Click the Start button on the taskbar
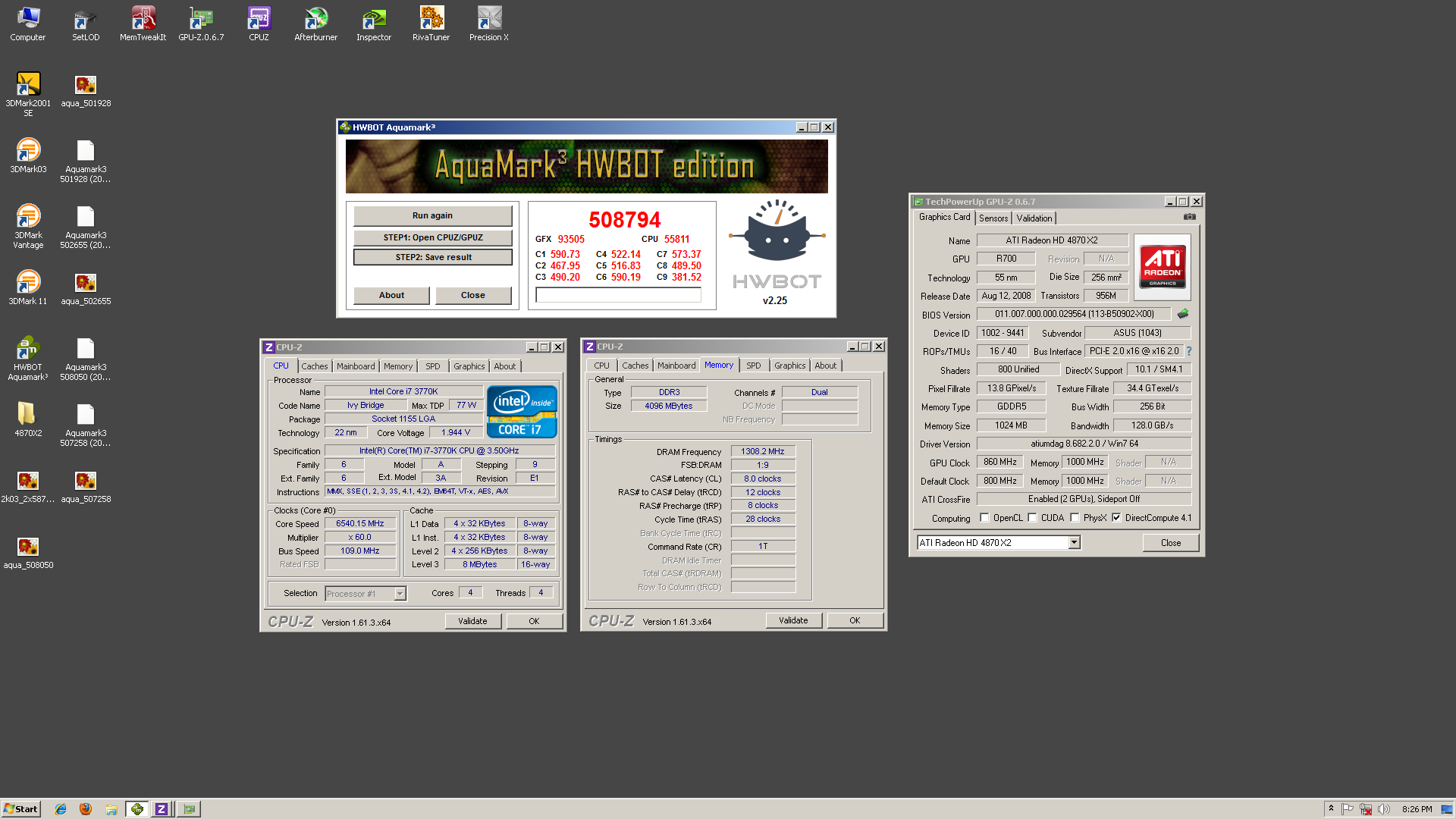1456x819 pixels. pos(21,809)
